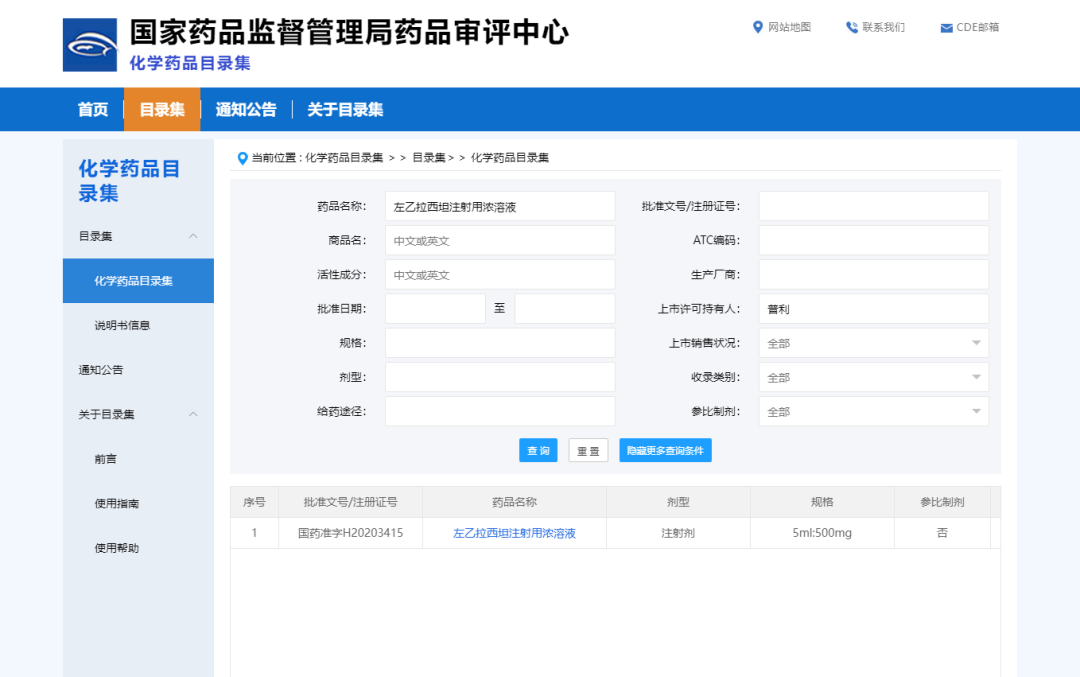Collapse the 目录集 sidebar section chevron

[193, 236]
